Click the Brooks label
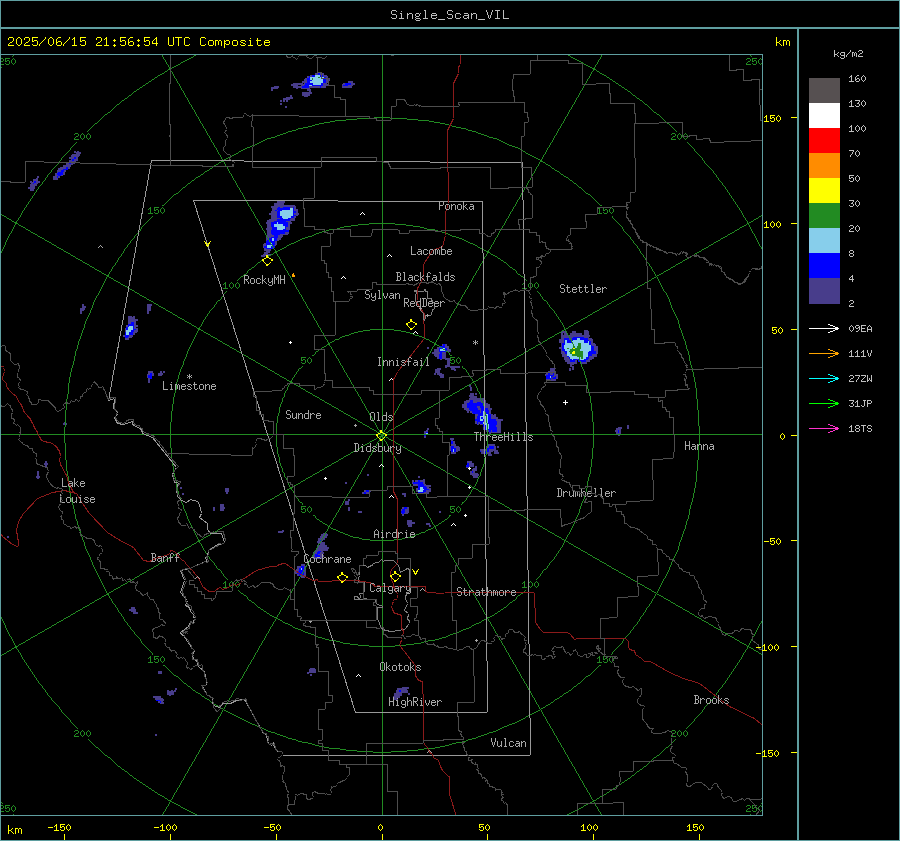This screenshot has height=841, width=900. (711, 700)
